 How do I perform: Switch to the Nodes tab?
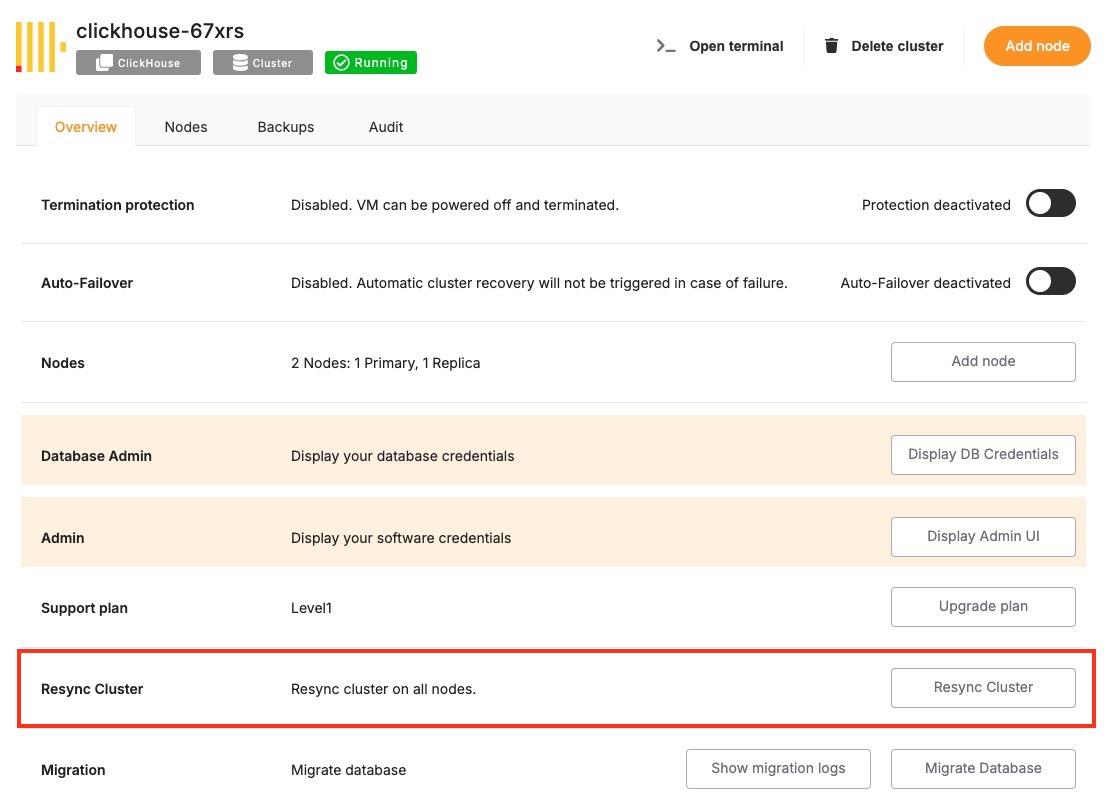tap(186, 127)
